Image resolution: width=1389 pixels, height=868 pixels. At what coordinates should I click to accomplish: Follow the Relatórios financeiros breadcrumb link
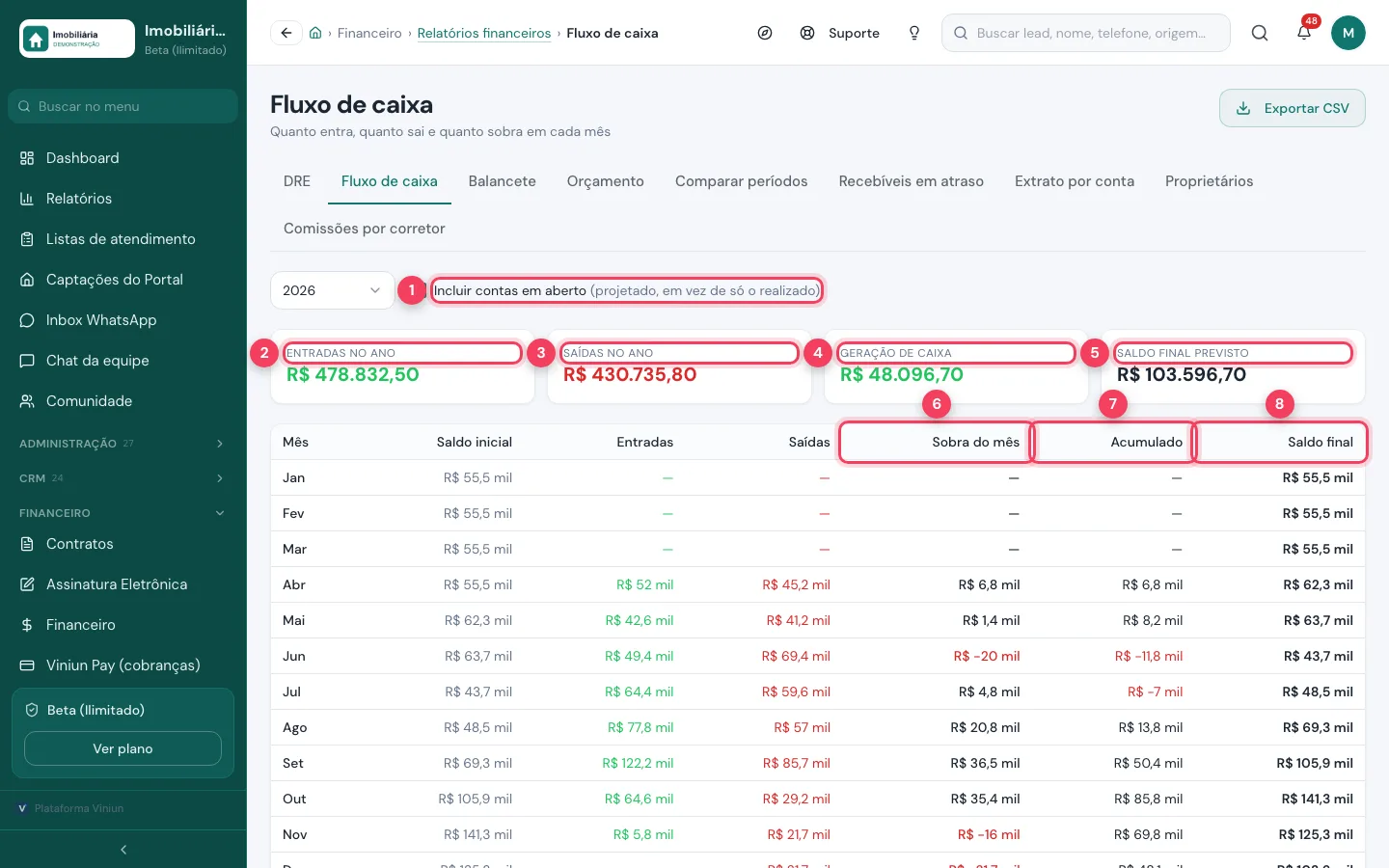(x=484, y=33)
